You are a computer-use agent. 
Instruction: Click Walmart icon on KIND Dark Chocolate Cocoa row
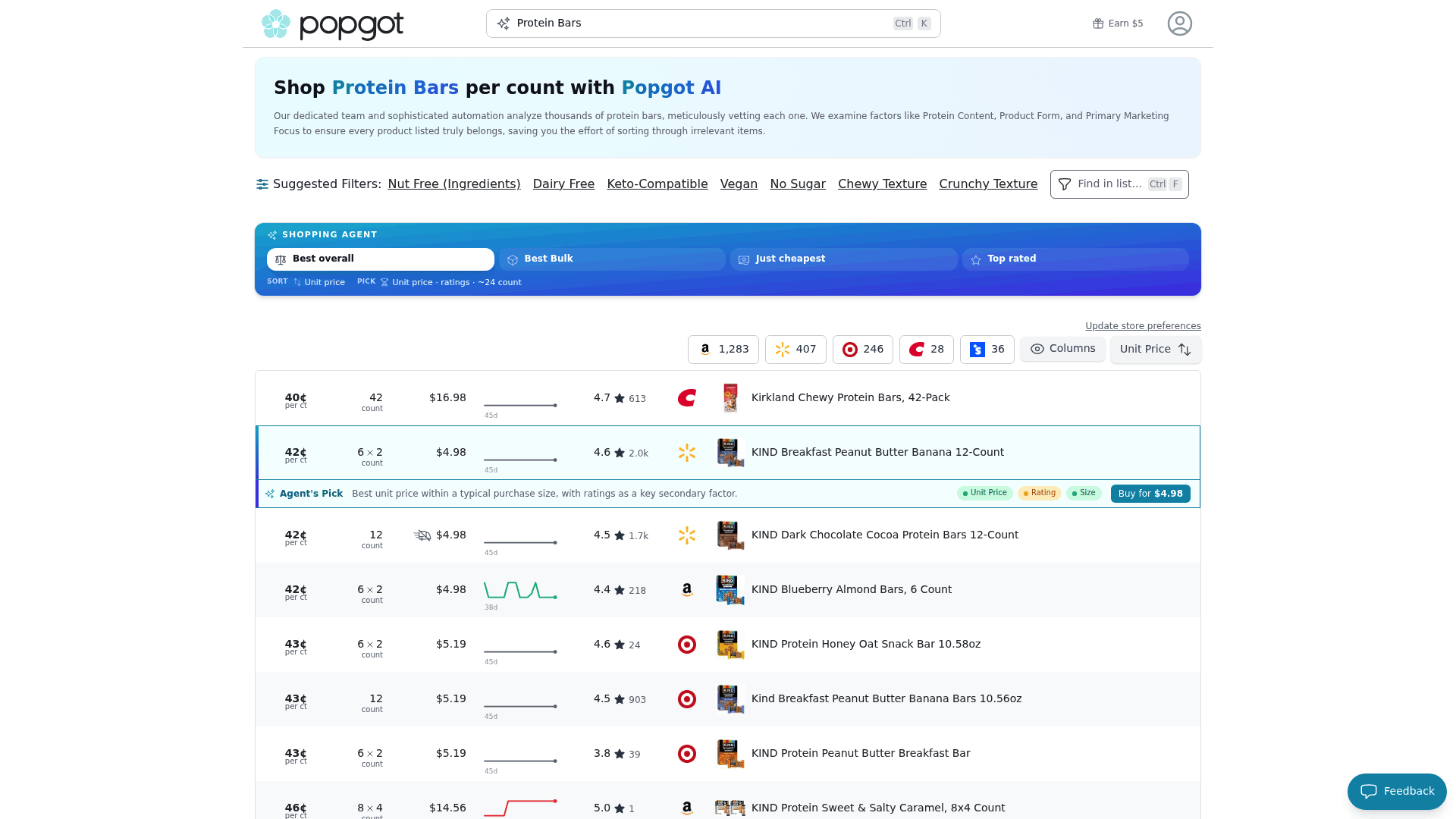(x=687, y=535)
